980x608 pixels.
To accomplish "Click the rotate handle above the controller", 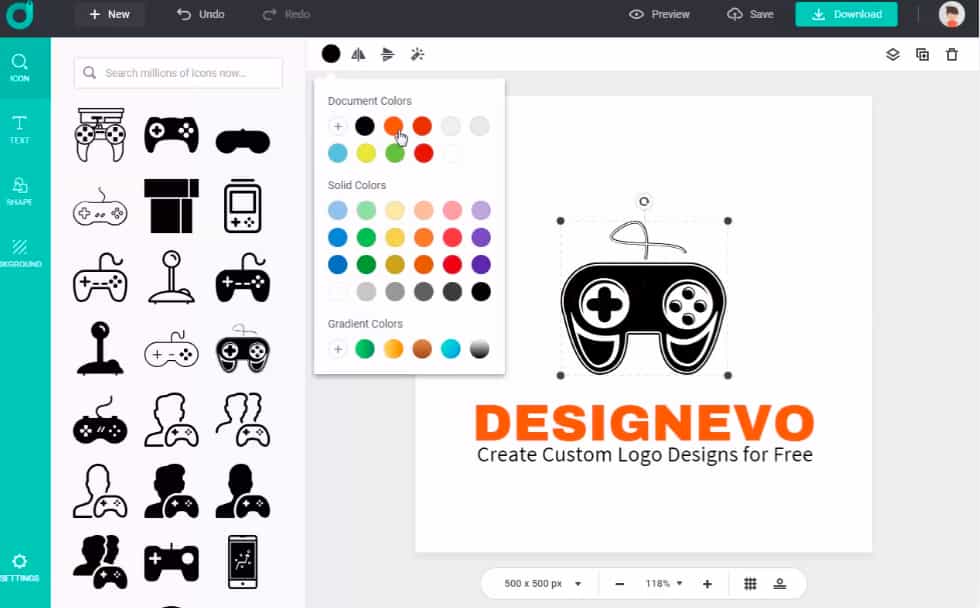I will (644, 201).
